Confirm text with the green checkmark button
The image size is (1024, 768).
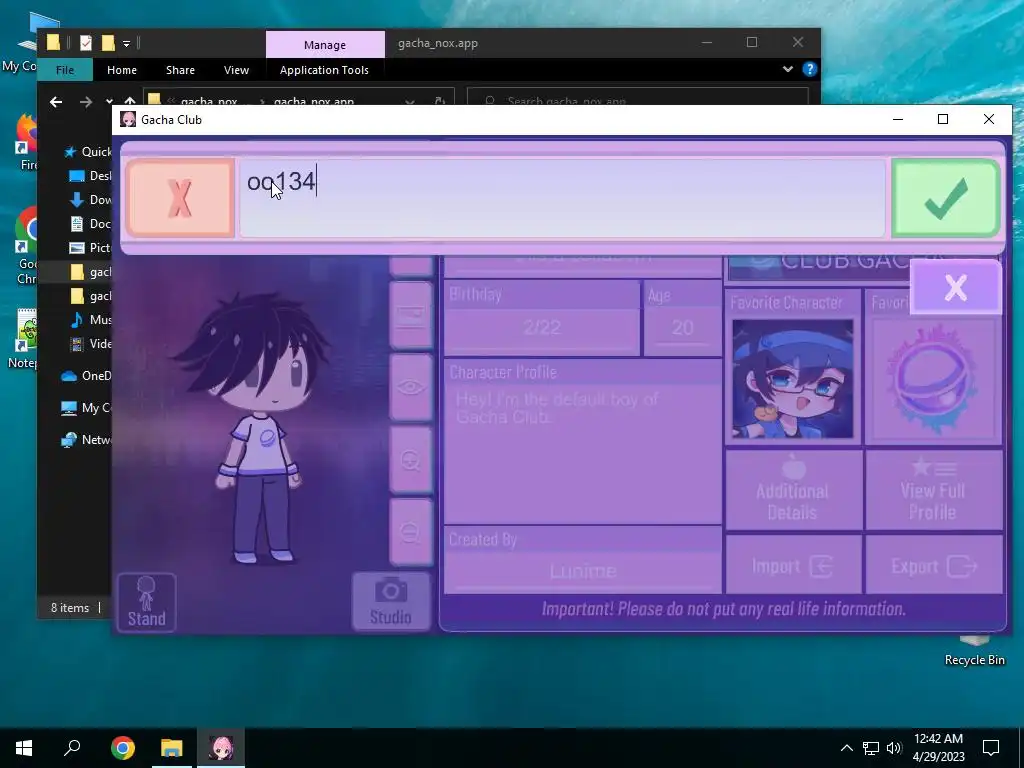945,199
